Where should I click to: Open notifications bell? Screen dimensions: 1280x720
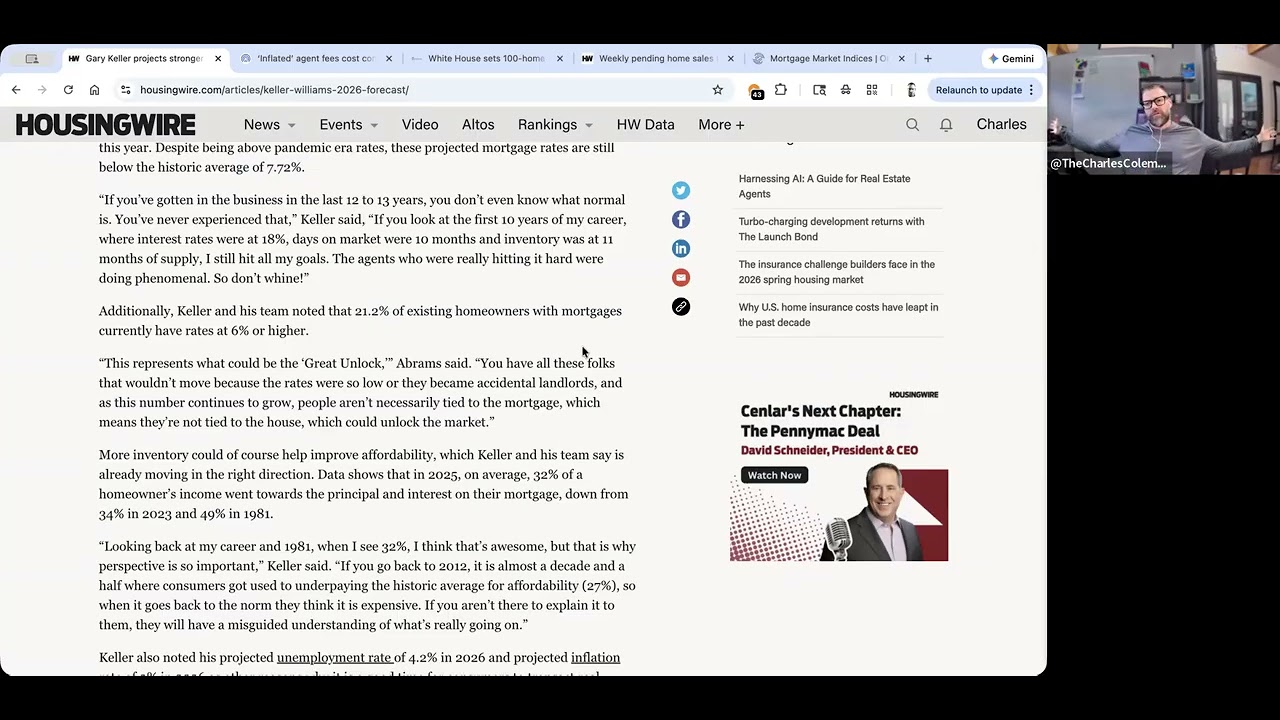[946, 125]
